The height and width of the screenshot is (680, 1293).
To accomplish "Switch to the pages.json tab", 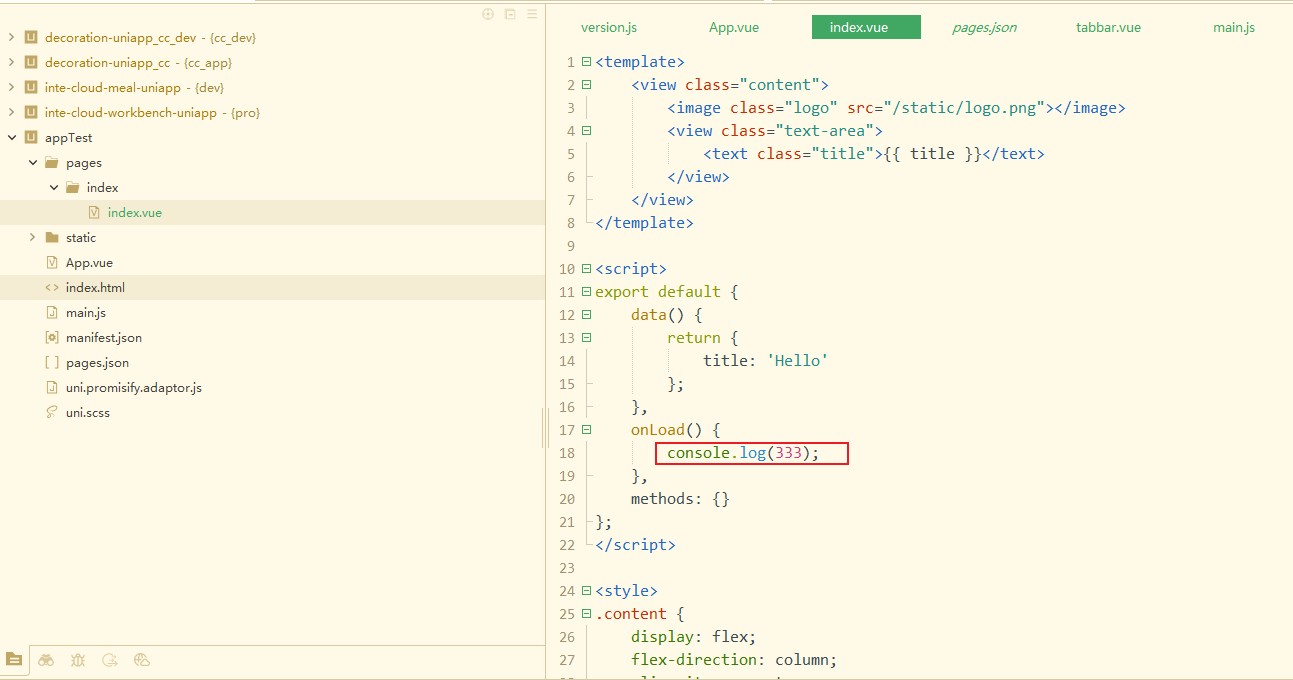I will click(x=984, y=27).
